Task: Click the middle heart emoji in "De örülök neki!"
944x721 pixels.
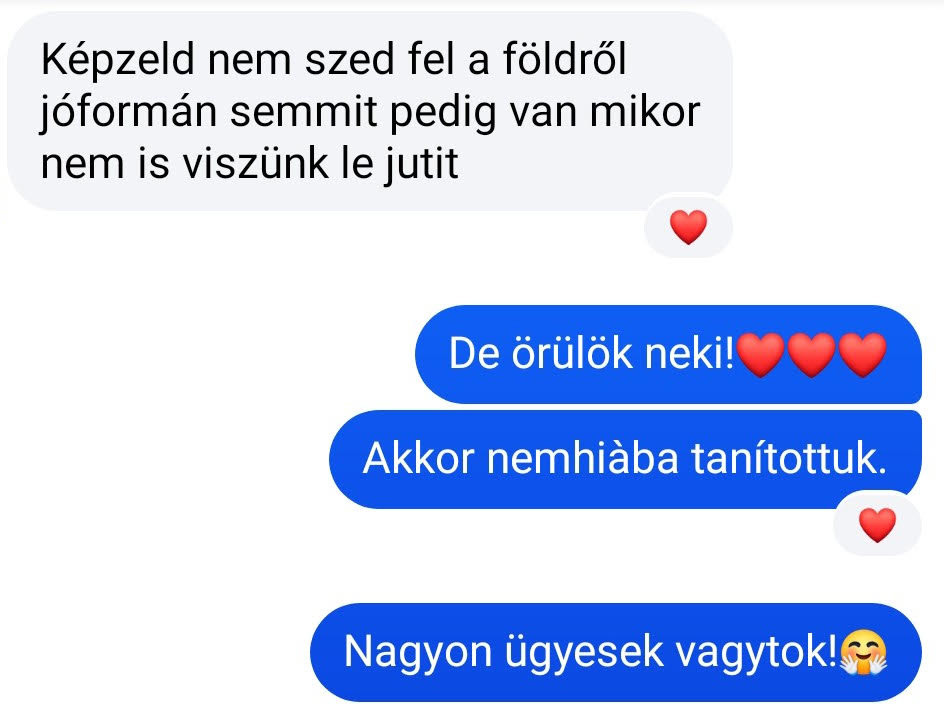Action: (812, 354)
